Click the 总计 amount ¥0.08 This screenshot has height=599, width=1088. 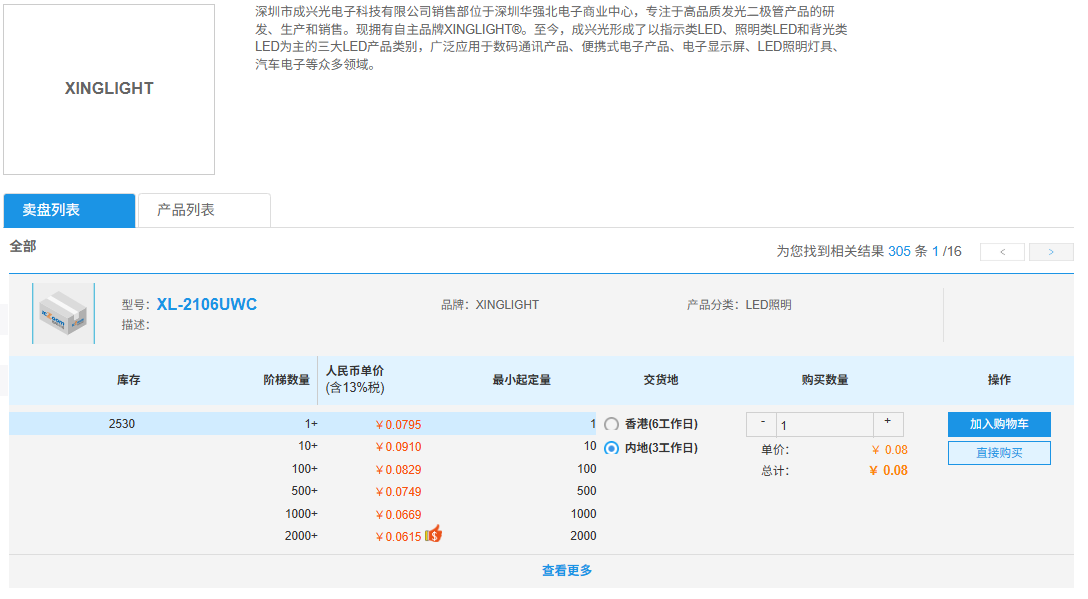(x=889, y=471)
